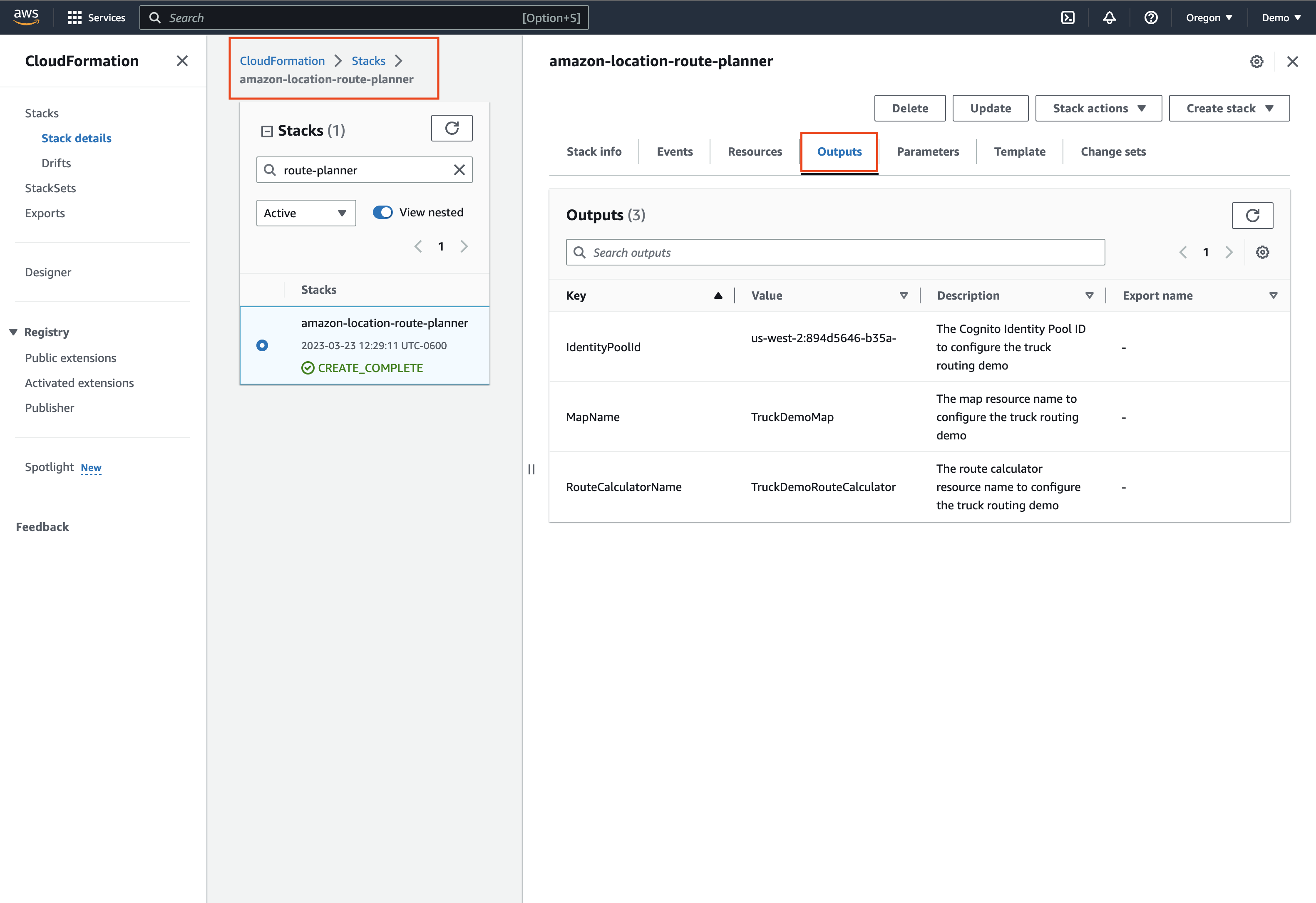The width and height of the screenshot is (1316, 903).
Task: Open the notifications bell
Action: [1109, 17]
